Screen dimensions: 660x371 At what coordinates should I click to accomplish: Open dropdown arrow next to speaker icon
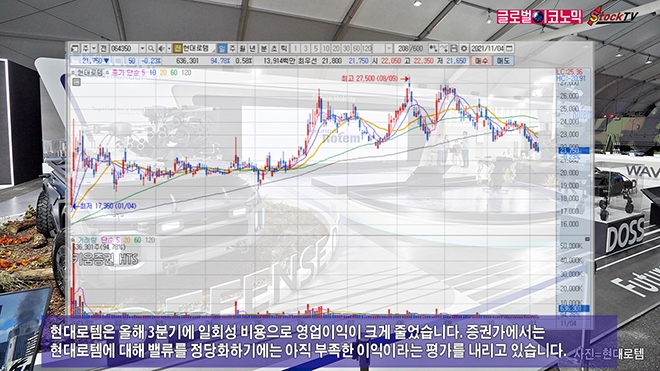[x=169, y=48]
